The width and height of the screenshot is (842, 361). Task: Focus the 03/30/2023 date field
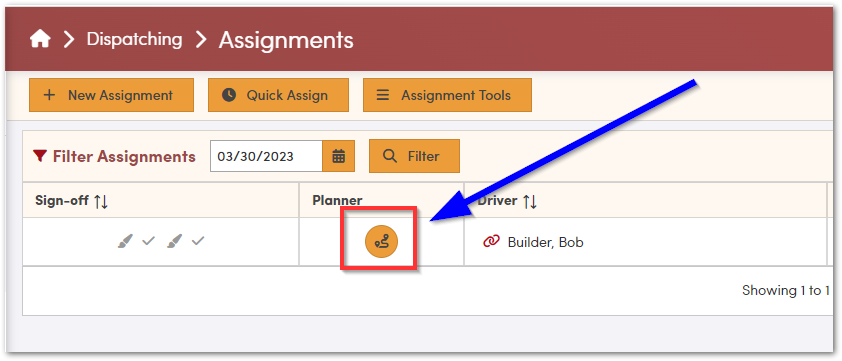266,156
